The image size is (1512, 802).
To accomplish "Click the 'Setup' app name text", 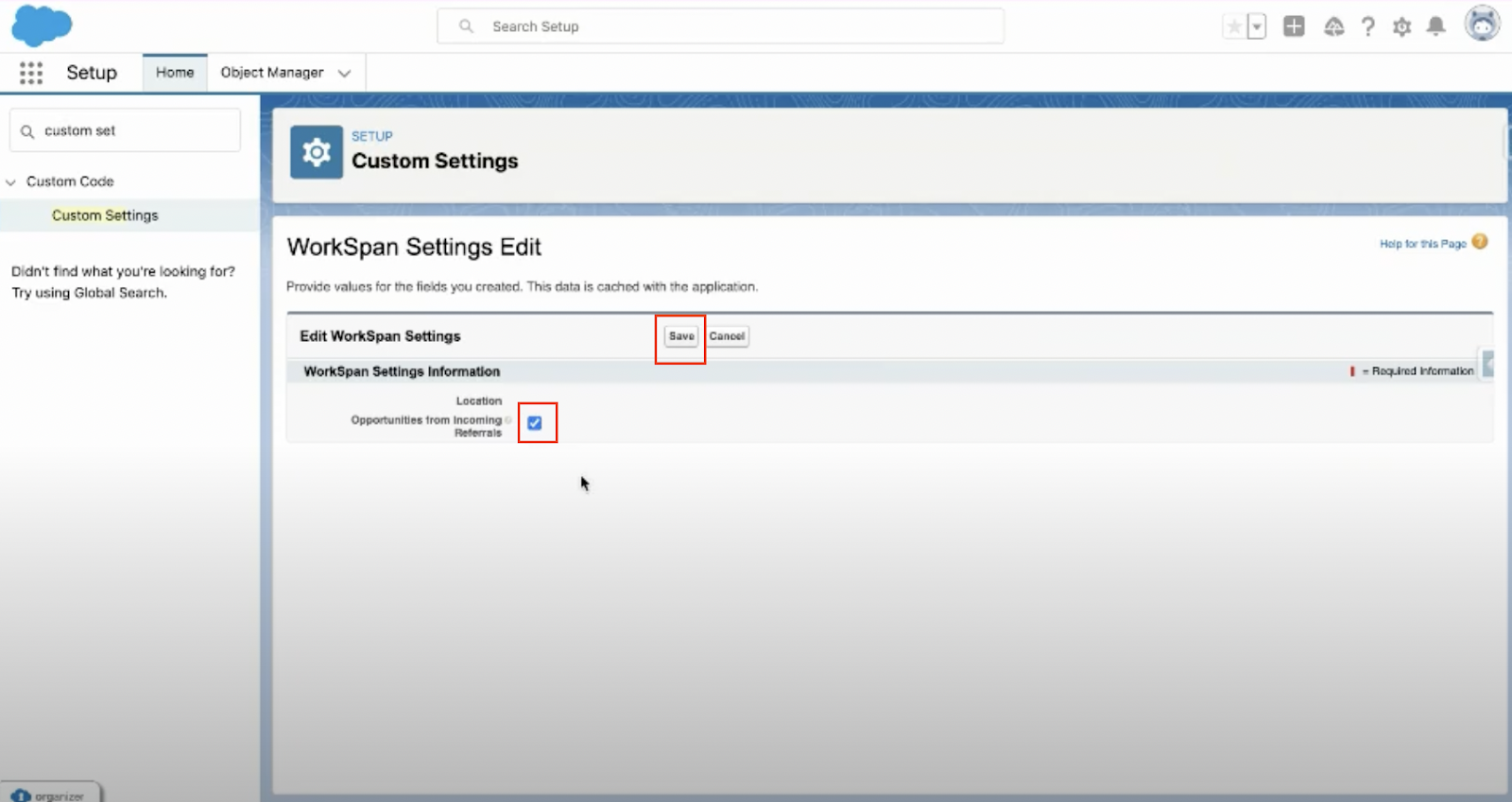I will tap(92, 73).
